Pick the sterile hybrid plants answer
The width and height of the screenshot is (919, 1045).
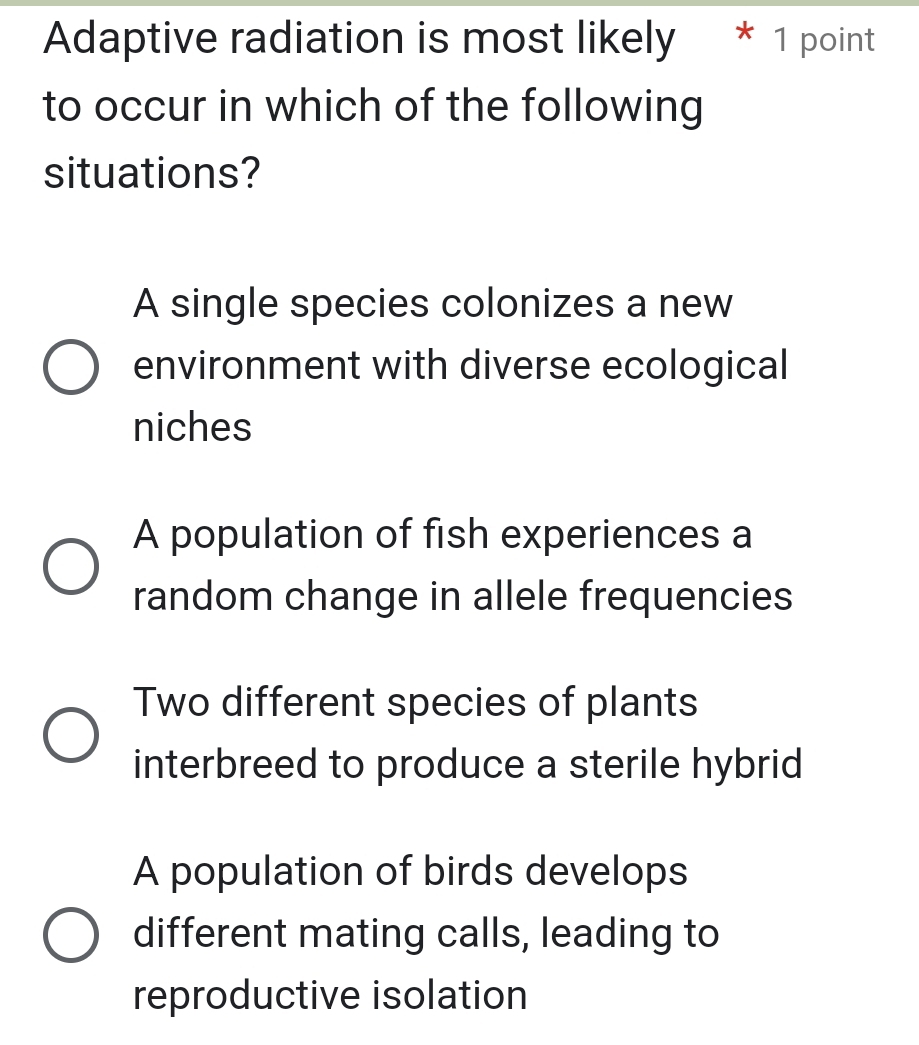70,733
